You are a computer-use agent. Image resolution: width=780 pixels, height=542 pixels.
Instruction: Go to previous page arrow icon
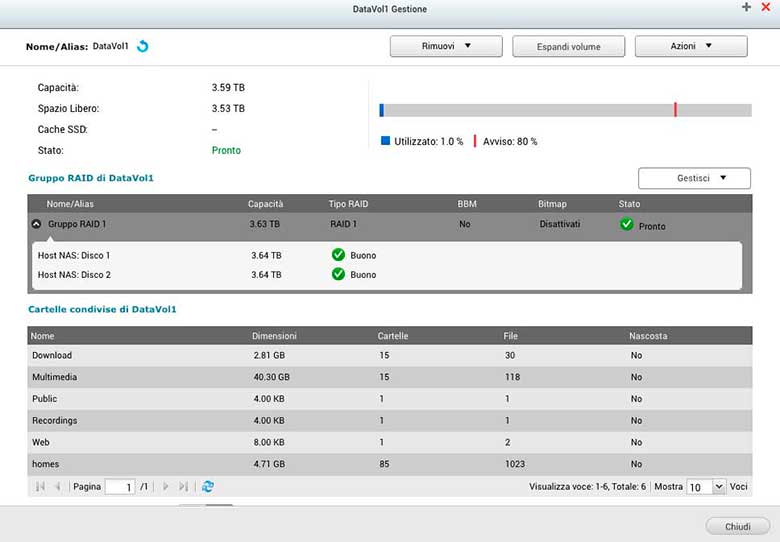click(58, 486)
